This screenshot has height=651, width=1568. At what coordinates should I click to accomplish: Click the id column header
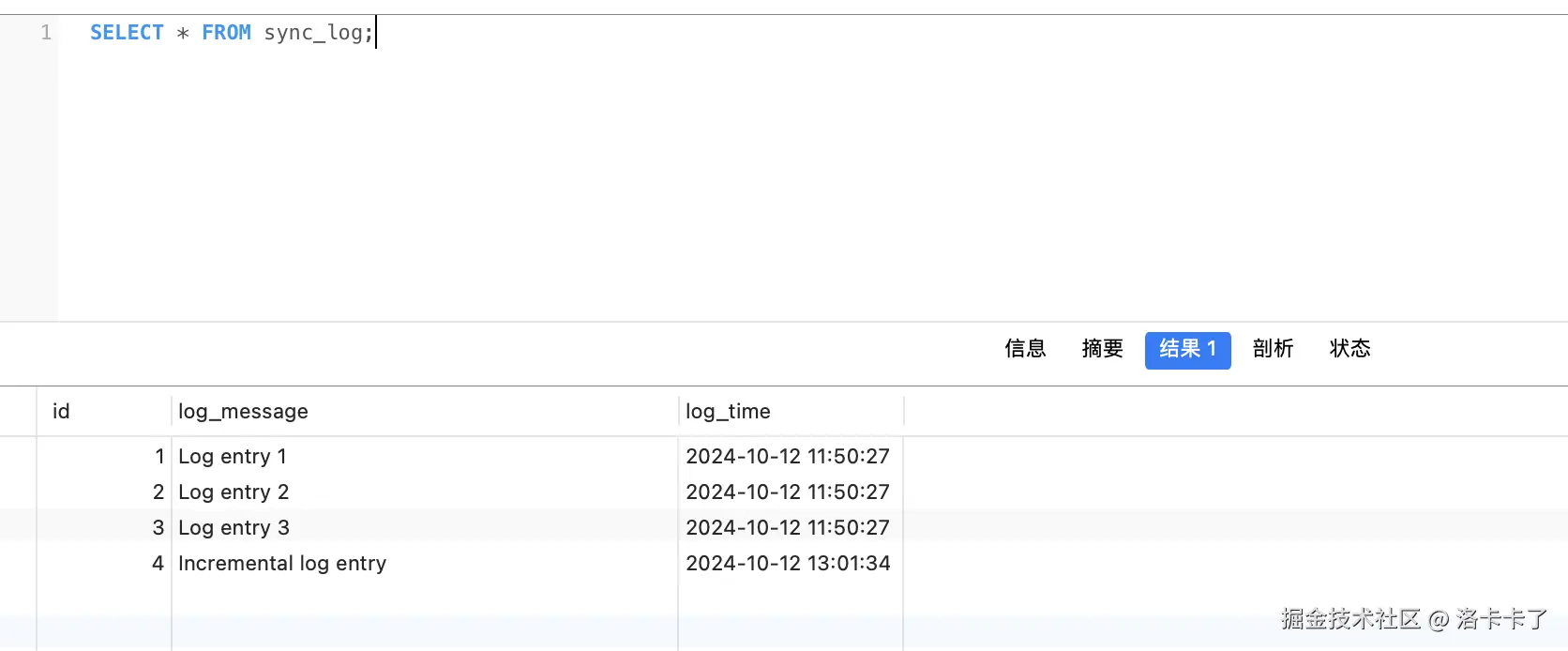click(x=61, y=412)
